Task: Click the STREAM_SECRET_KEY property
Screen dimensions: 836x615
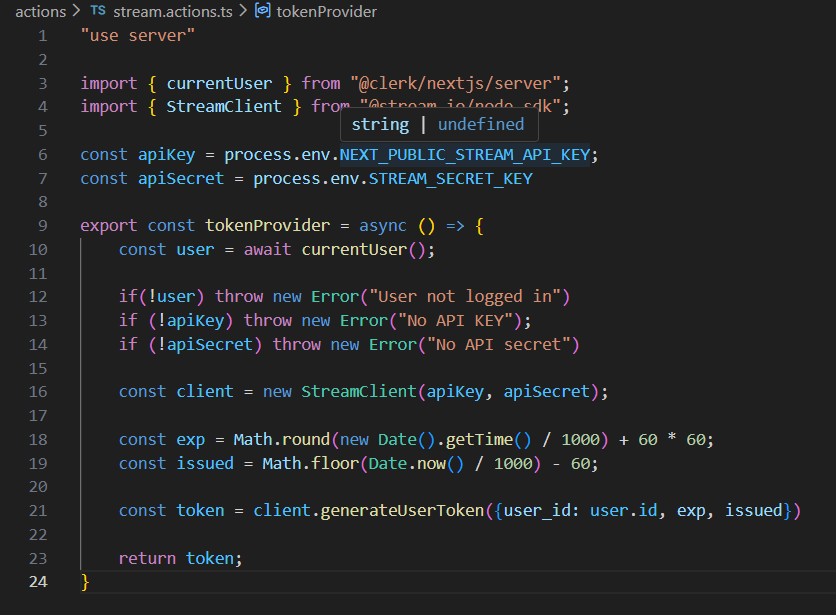Action: pyautogui.click(x=450, y=179)
